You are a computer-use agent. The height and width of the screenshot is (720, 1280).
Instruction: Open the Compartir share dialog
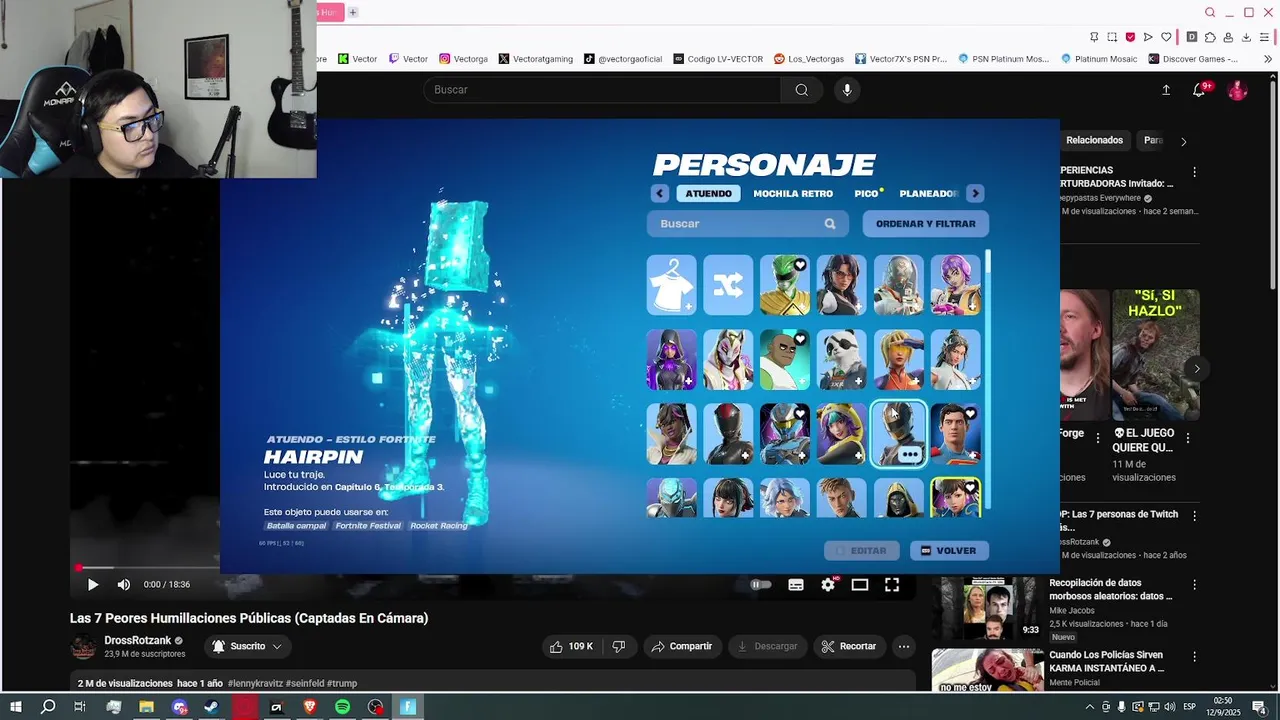pyautogui.click(x=682, y=647)
